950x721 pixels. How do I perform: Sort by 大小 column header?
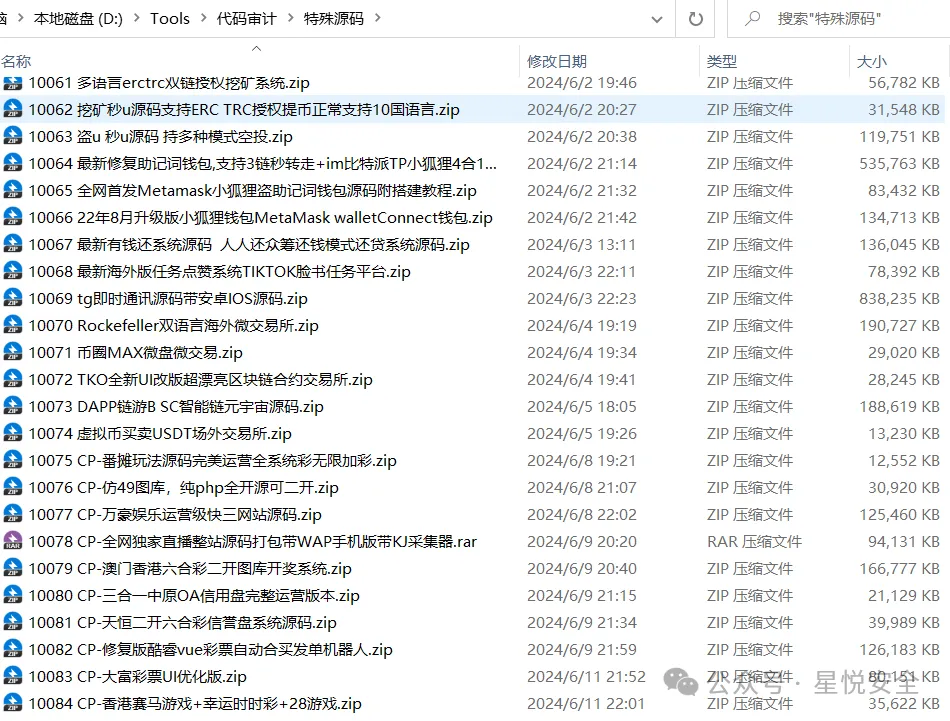(871, 61)
